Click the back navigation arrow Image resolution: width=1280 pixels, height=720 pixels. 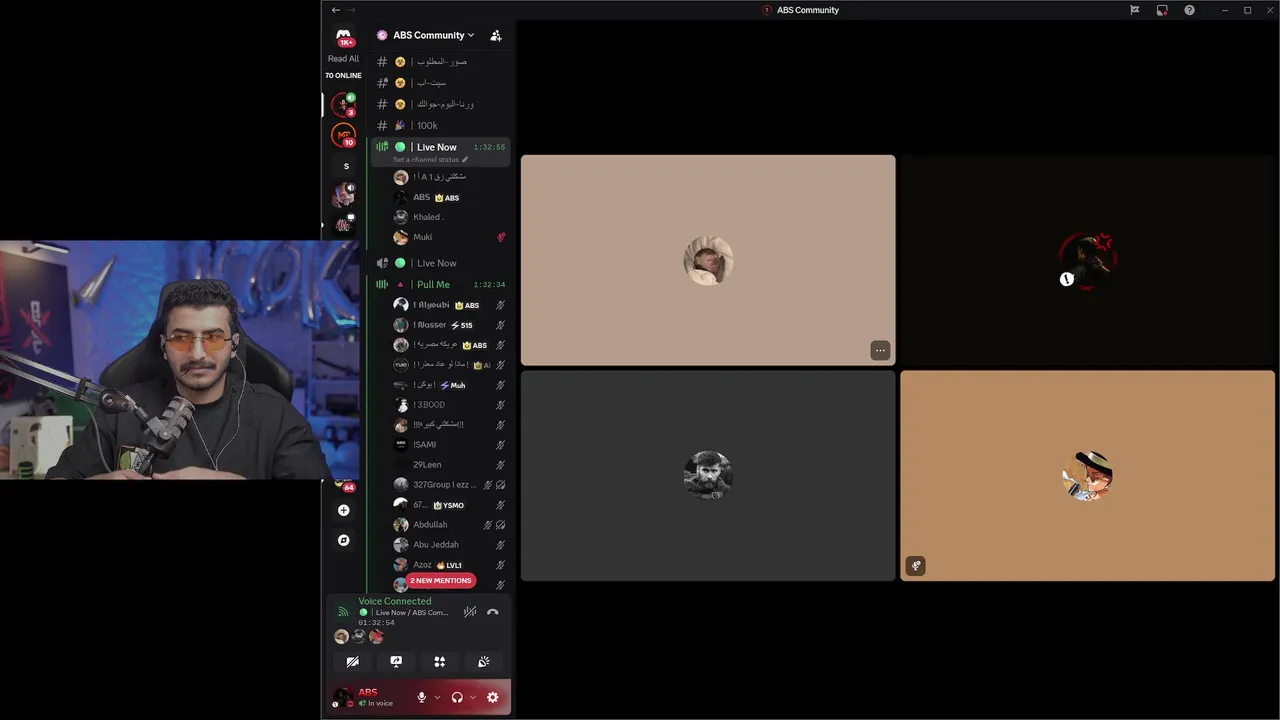click(336, 10)
